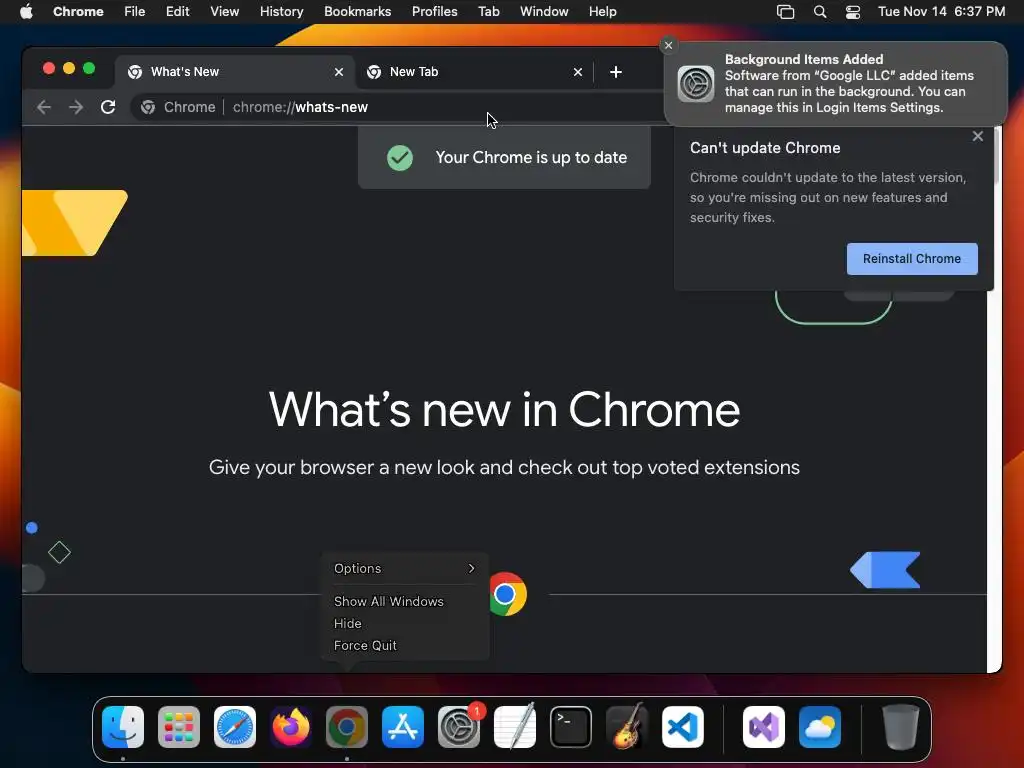The image size is (1024, 768).
Task: Open Visual Studio from the Dock
Action: (764, 727)
